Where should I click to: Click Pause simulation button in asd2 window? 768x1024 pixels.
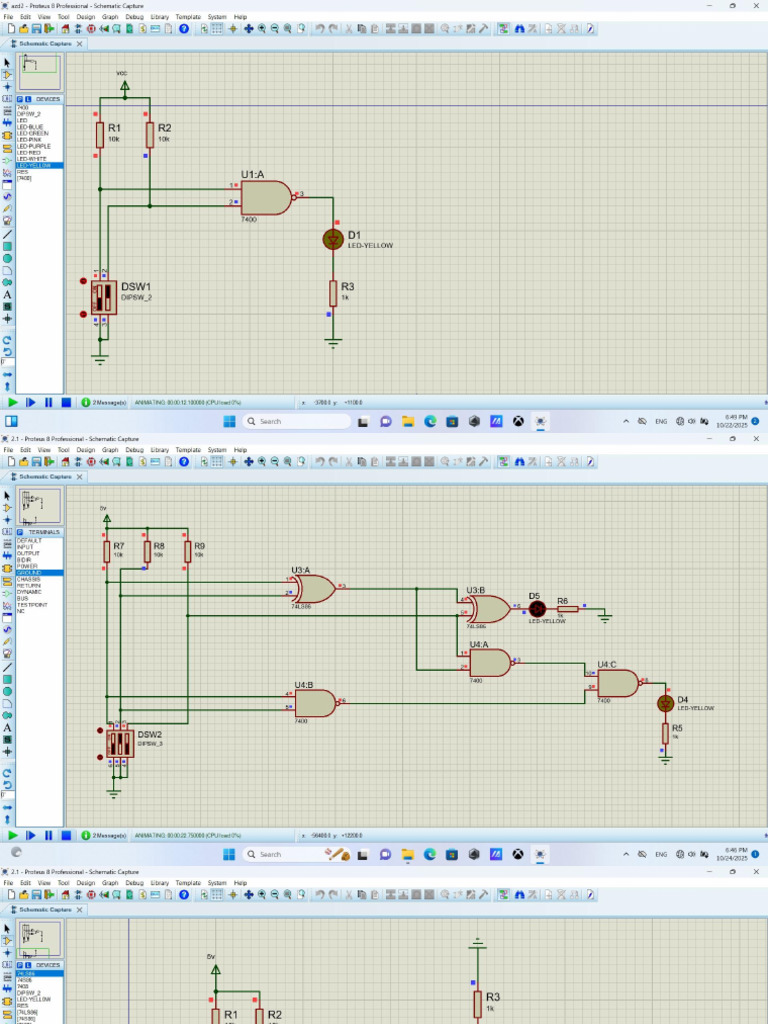[x=48, y=402]
